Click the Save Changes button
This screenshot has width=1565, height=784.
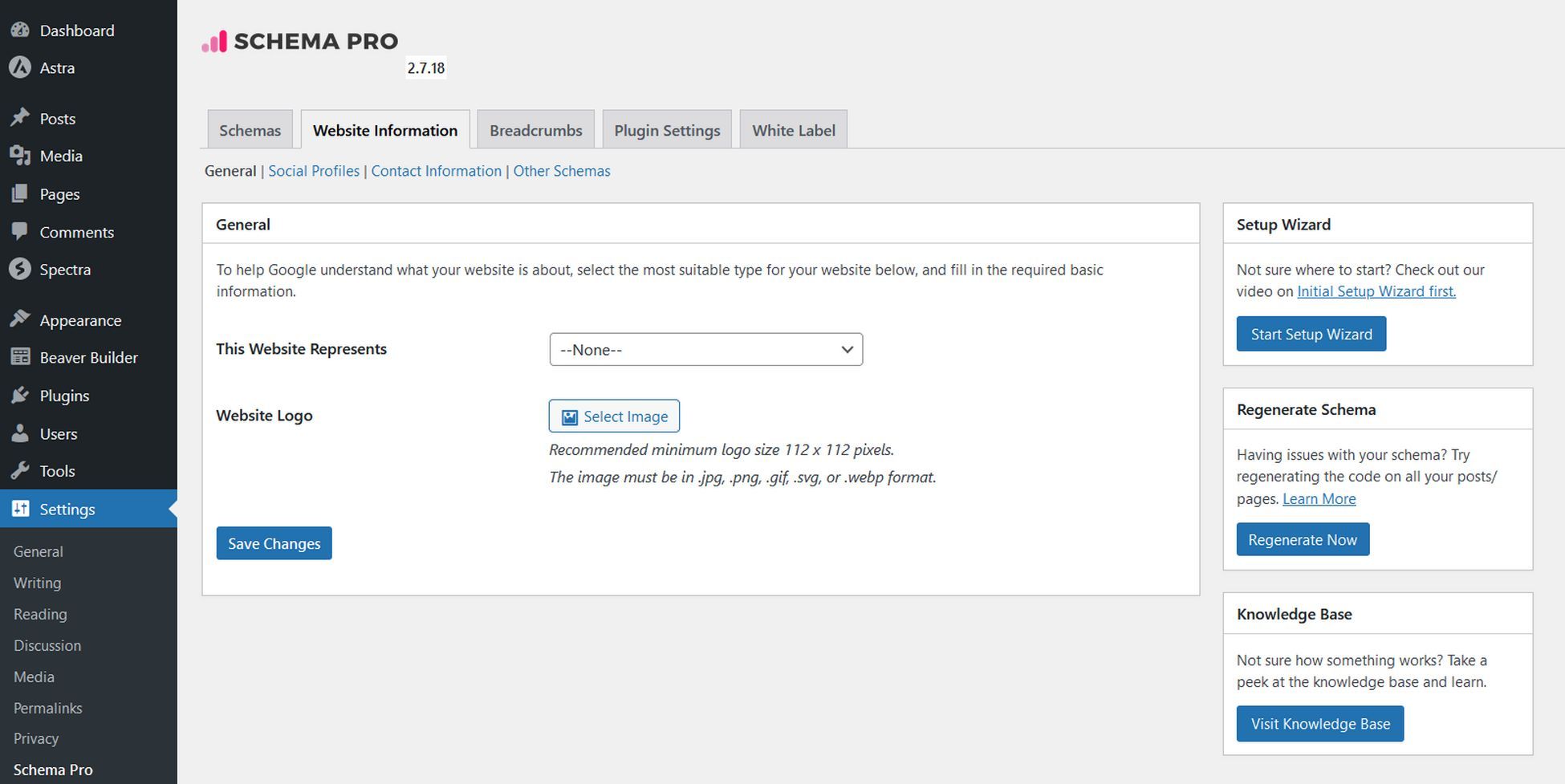tap(274, 543)
